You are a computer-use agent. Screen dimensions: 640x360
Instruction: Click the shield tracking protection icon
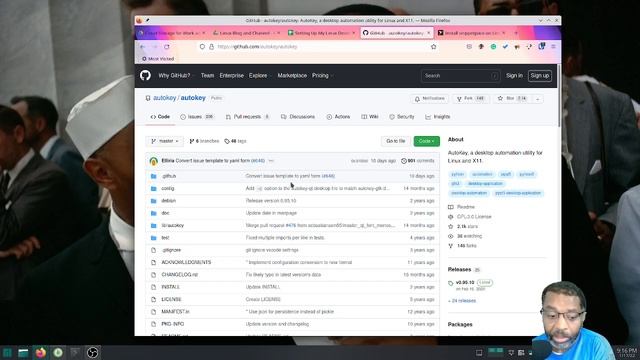(x=202, y=47)
